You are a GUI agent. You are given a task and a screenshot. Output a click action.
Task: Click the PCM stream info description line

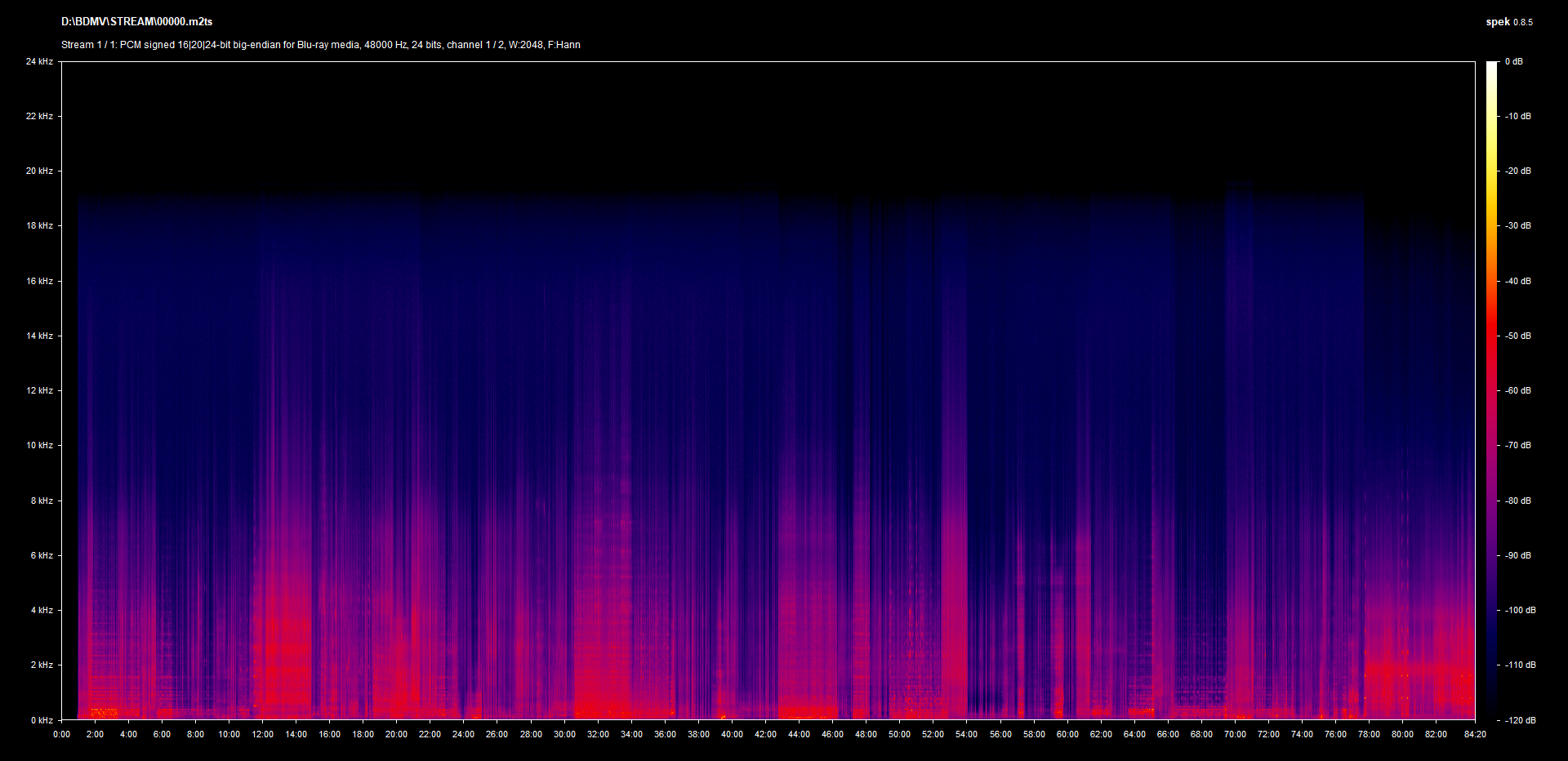[x=320, y=45]
